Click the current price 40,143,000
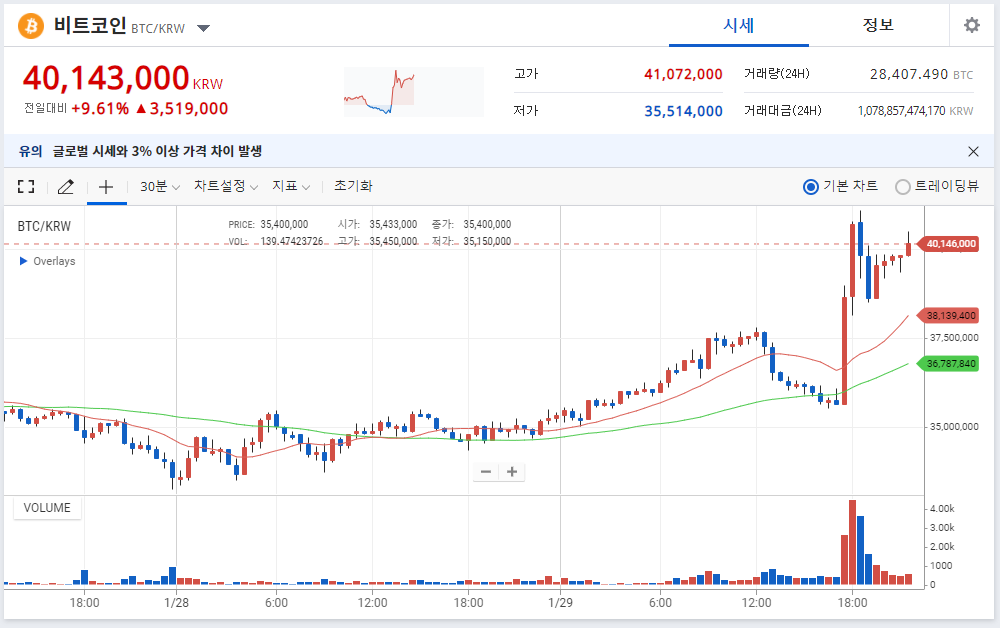The image size is (1000, 628). [106, 78]
